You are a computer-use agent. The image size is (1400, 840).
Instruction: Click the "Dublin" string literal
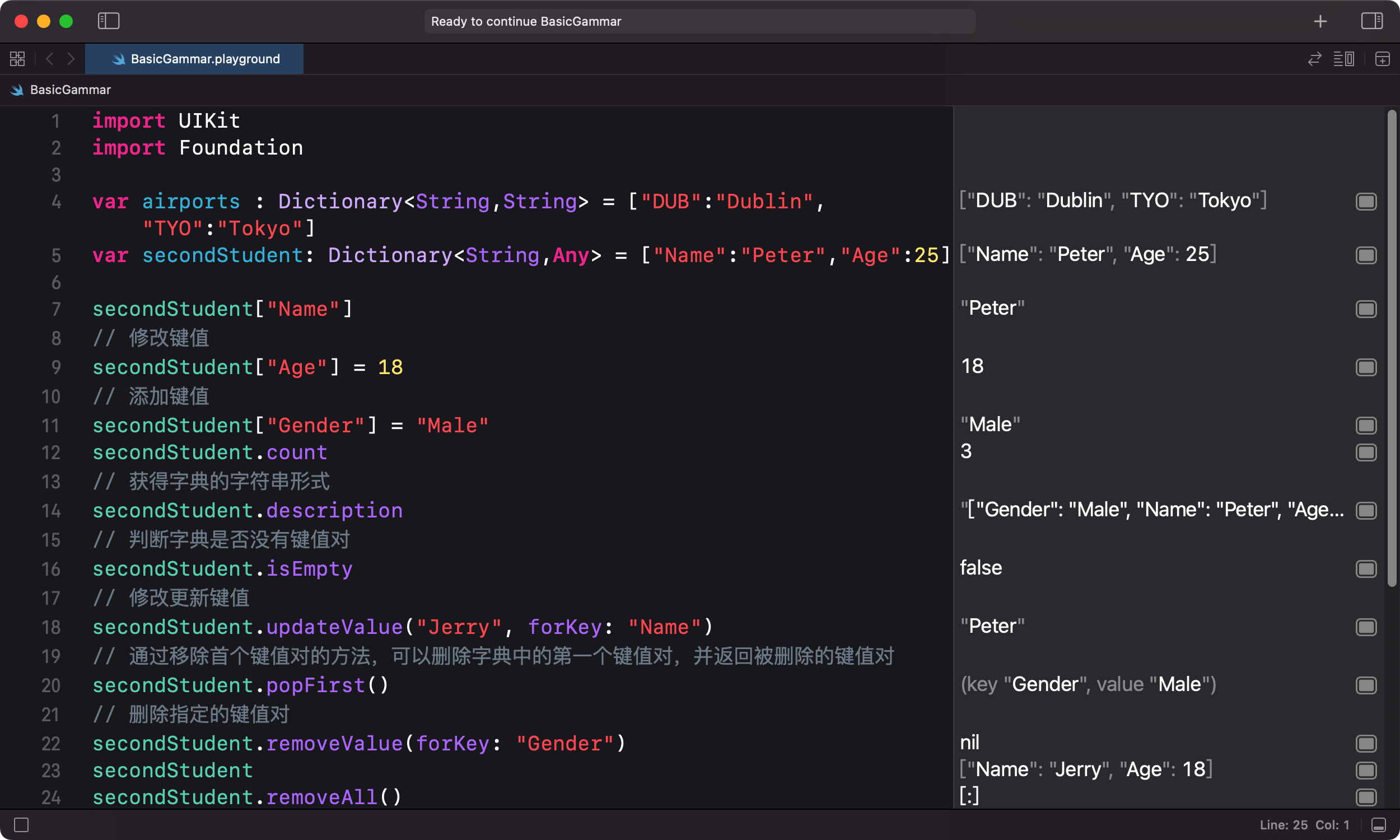pos(764,202)
